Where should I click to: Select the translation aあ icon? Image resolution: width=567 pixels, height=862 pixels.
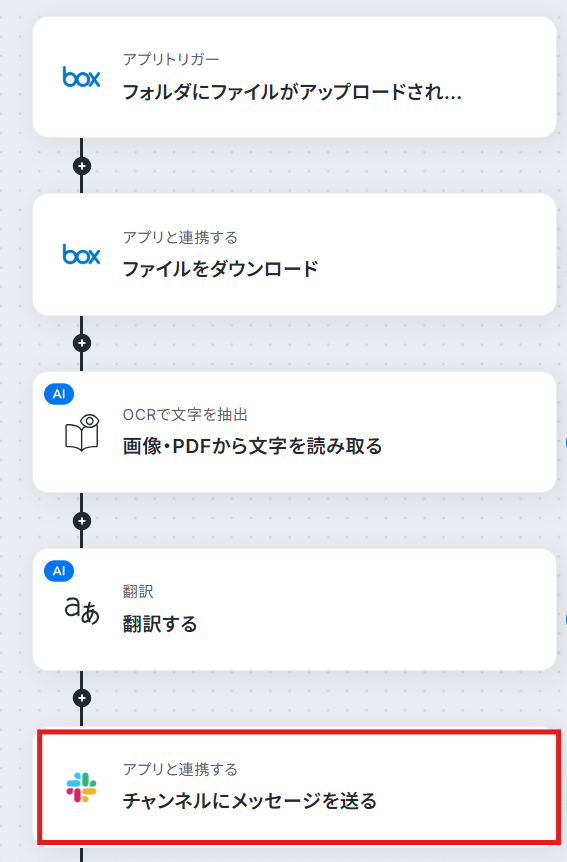tap(82, 611)
